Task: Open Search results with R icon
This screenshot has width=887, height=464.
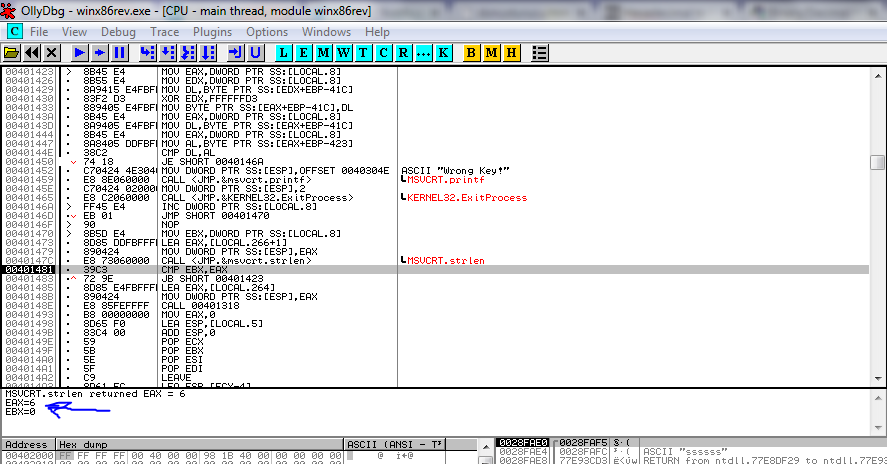Action: [403, 53]
